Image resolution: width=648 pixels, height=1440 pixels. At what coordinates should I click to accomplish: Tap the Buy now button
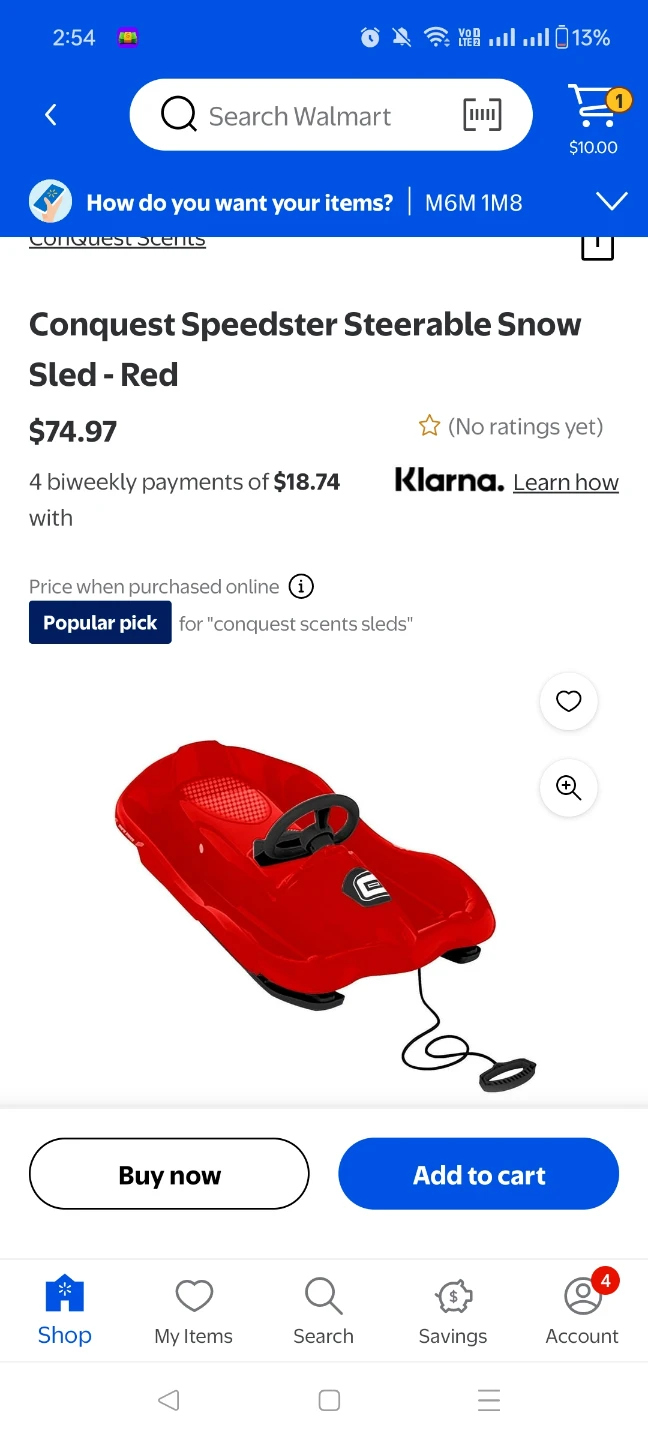(169, 1174)
